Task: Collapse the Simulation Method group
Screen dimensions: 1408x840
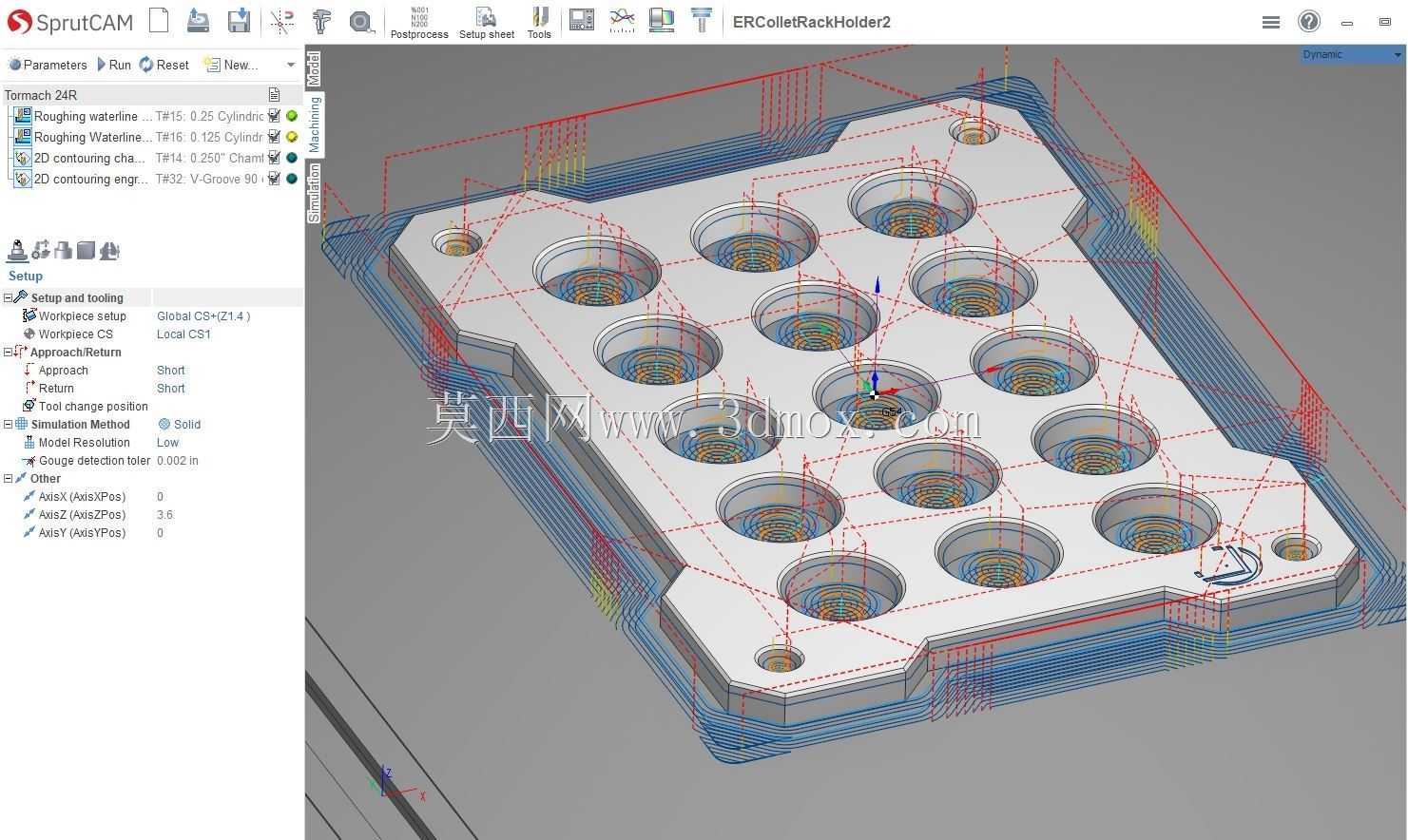Action: tap(8, 424)
